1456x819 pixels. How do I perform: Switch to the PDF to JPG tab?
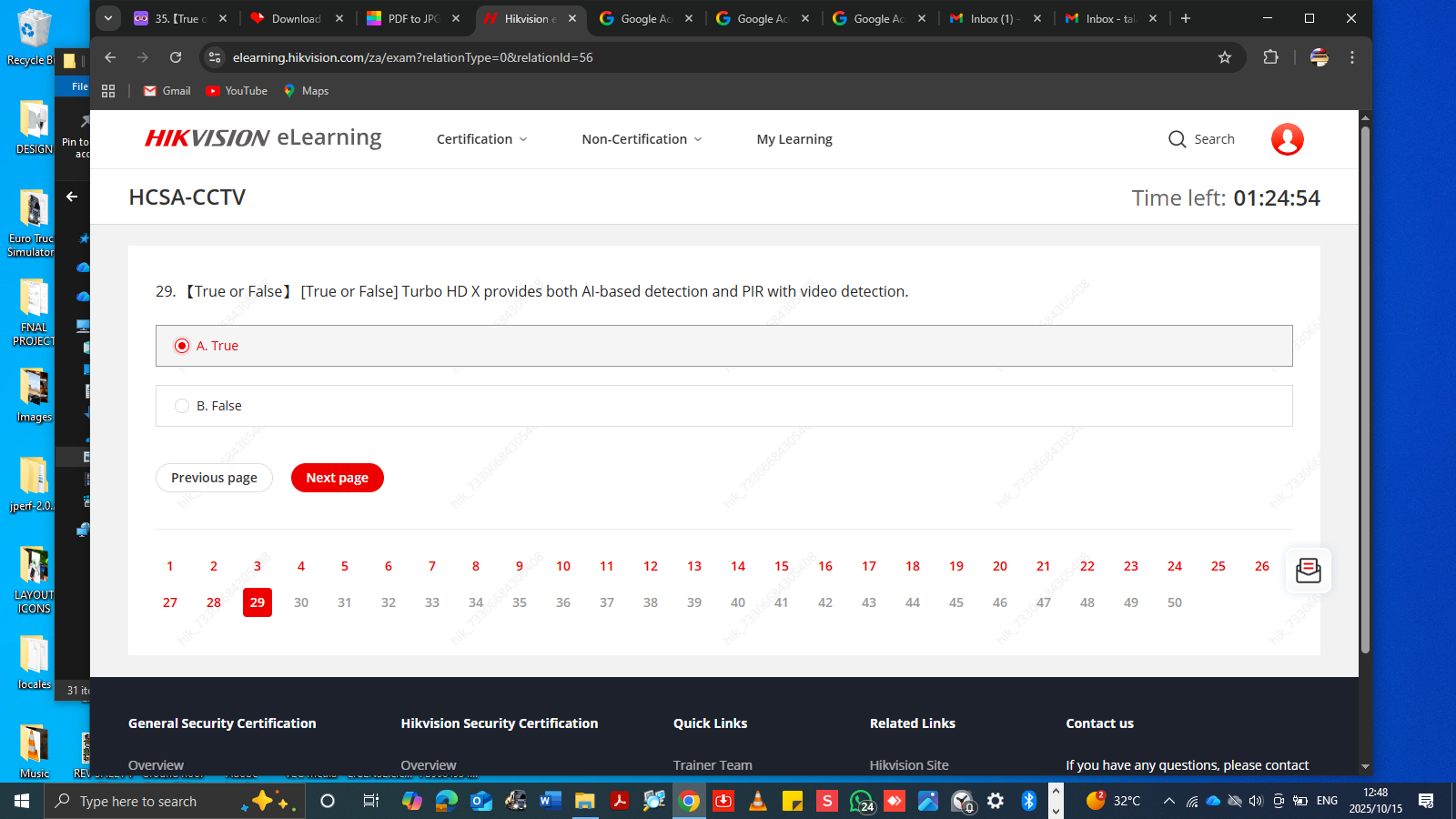pyautogui.click(x=413, y=18)
